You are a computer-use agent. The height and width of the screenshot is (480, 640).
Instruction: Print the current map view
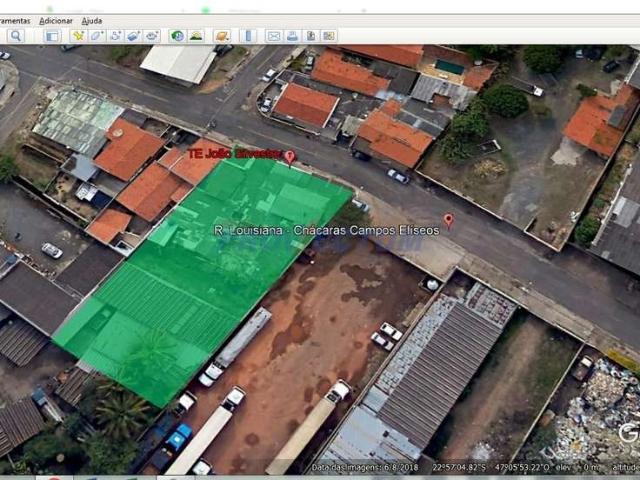tap(292, 36)
